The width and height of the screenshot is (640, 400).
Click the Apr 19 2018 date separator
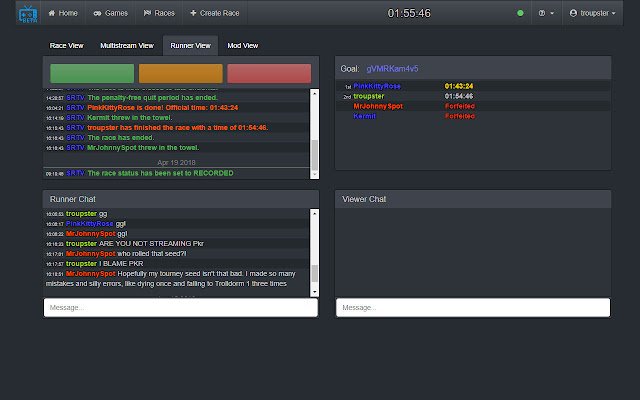[176, 162]
